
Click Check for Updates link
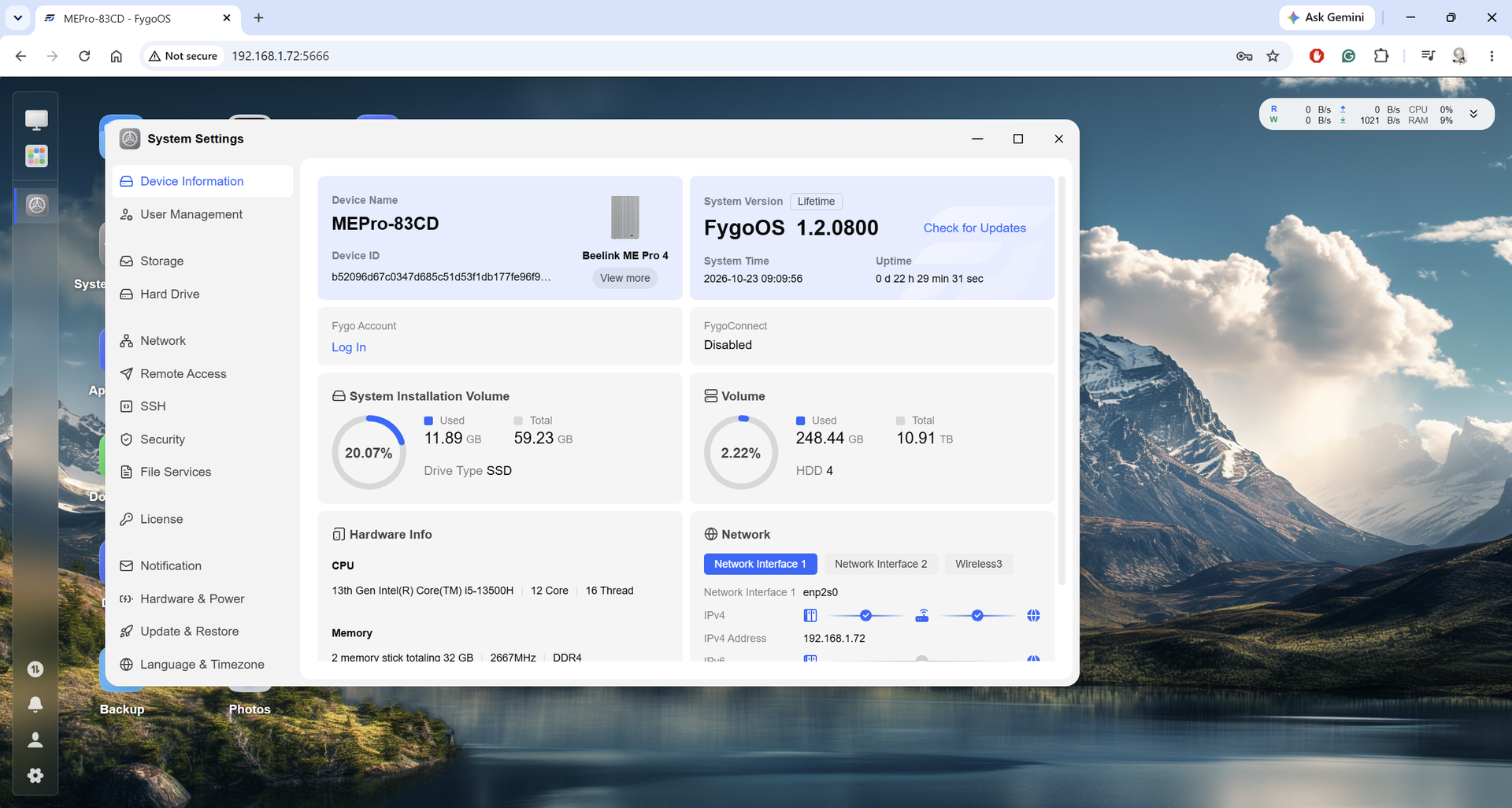[974, 228]
